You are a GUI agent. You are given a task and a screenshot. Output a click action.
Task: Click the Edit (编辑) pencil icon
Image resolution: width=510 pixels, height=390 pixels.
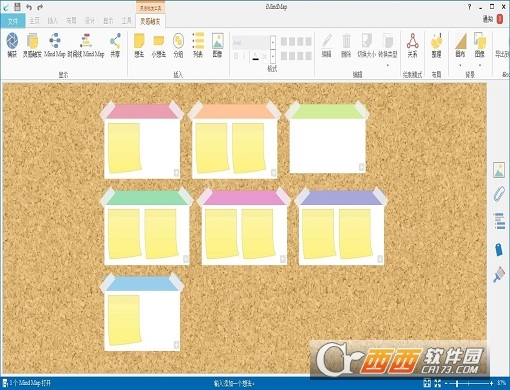click(x=327, y=41)
